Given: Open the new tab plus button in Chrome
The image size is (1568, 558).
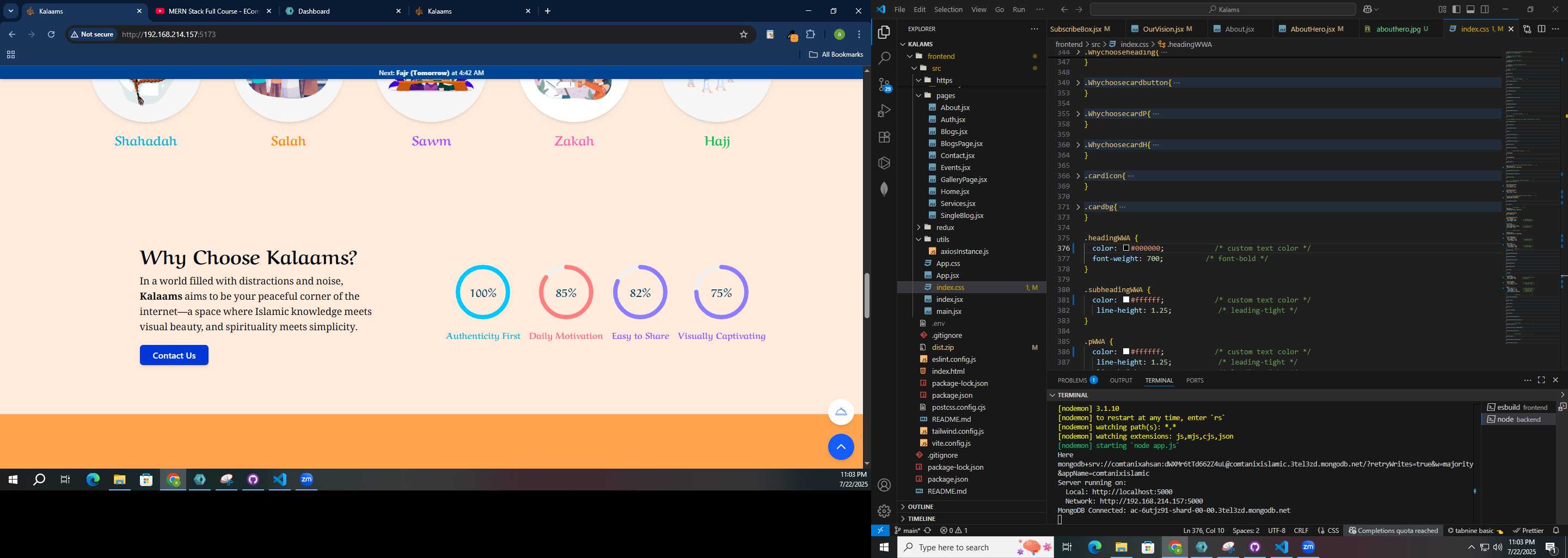Looking at the screenshot, I should [547, 11].
